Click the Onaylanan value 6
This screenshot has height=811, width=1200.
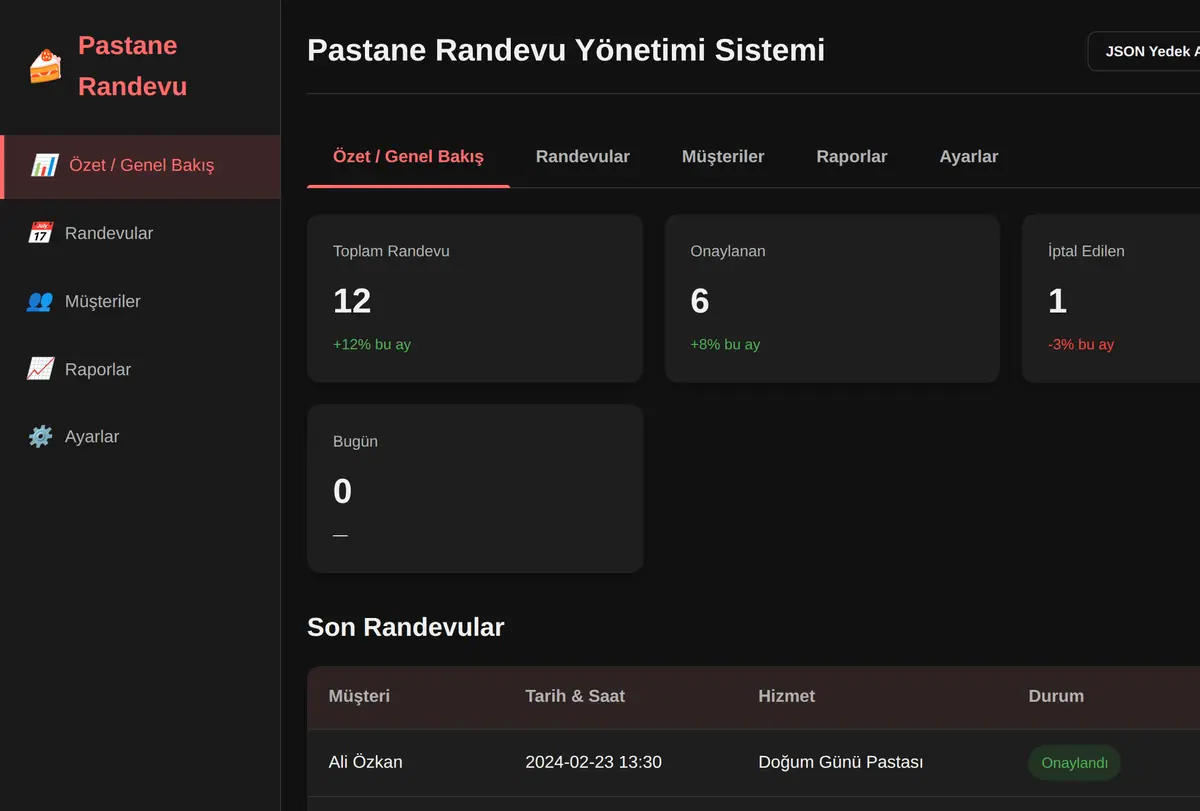click(x=700, y=301)
